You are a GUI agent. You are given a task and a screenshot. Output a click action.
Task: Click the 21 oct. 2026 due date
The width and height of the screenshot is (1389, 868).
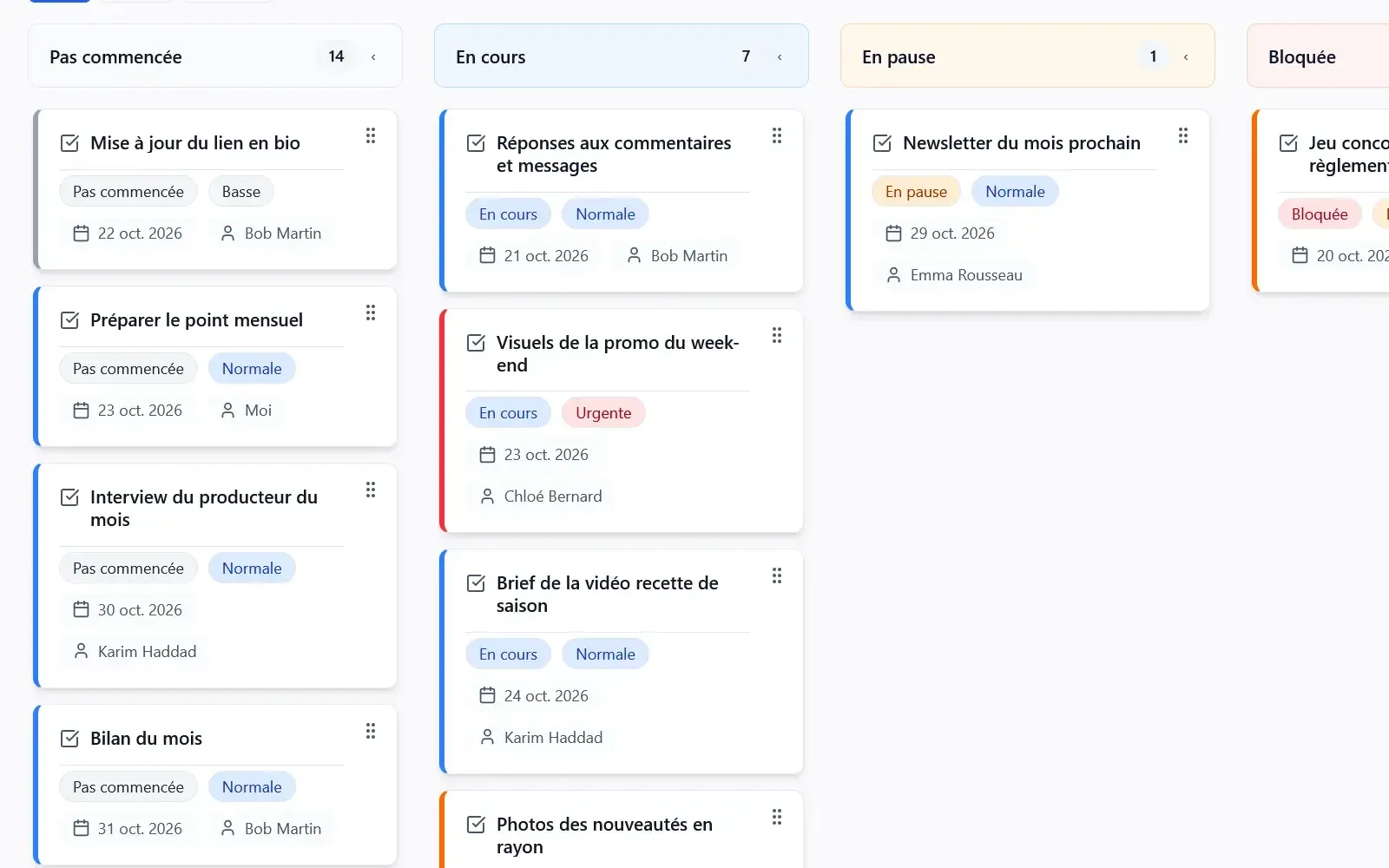tap(535, 256)
